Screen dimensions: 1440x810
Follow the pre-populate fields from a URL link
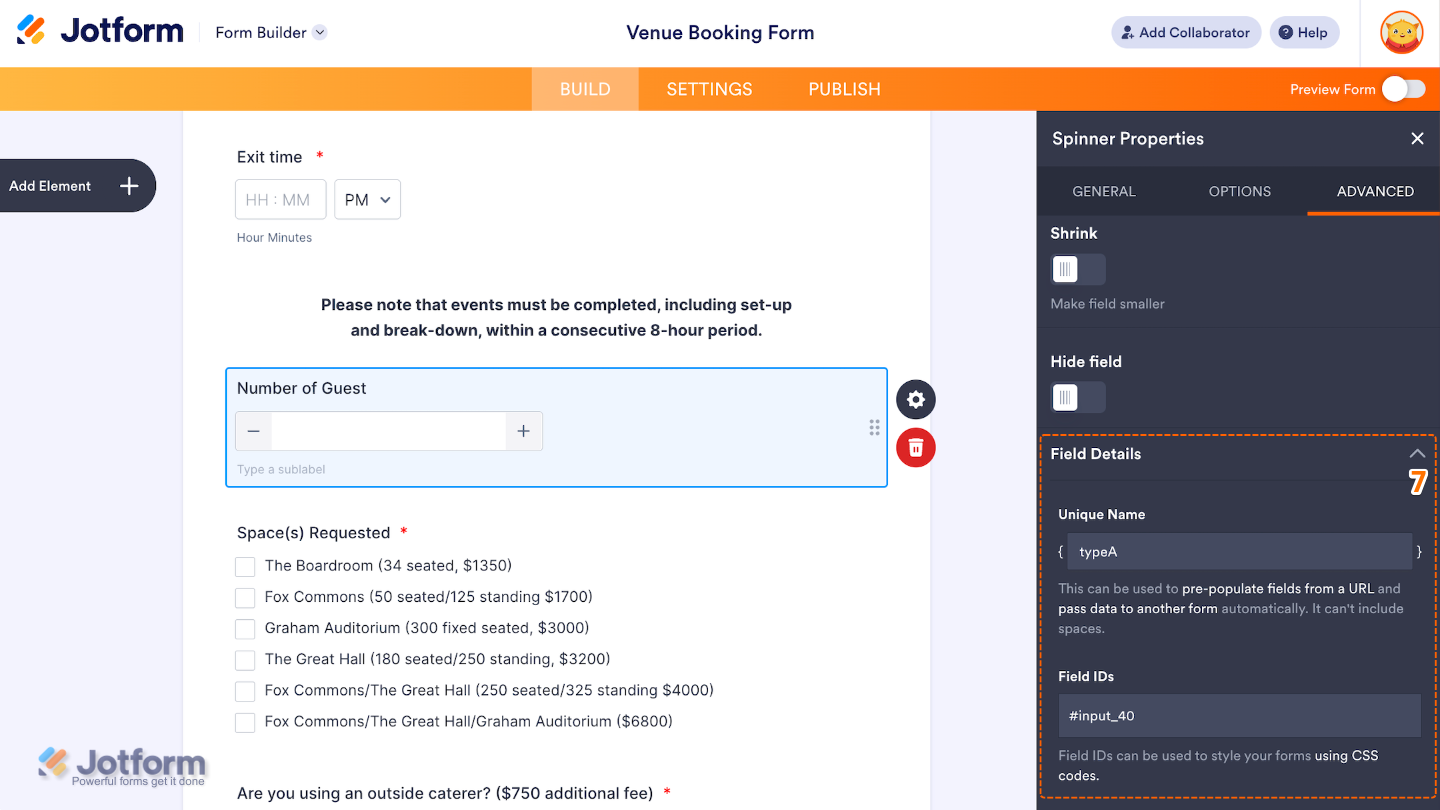click(x=1278, y=588)
